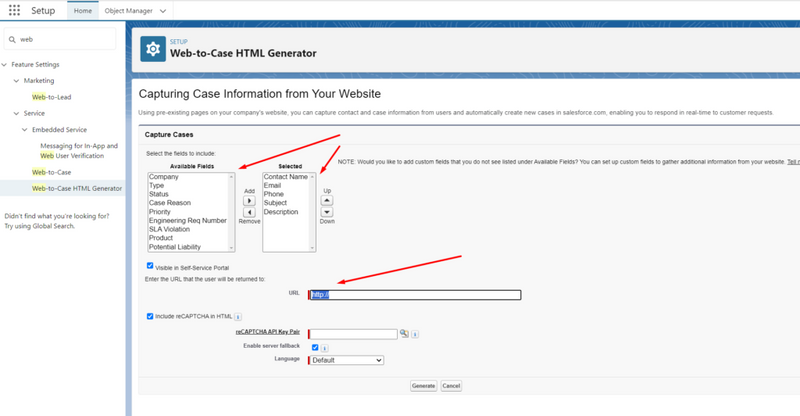Click the Add right-arrow button
Image resolution: width=800 pixels, height=416 pixels.
point(249,201)
